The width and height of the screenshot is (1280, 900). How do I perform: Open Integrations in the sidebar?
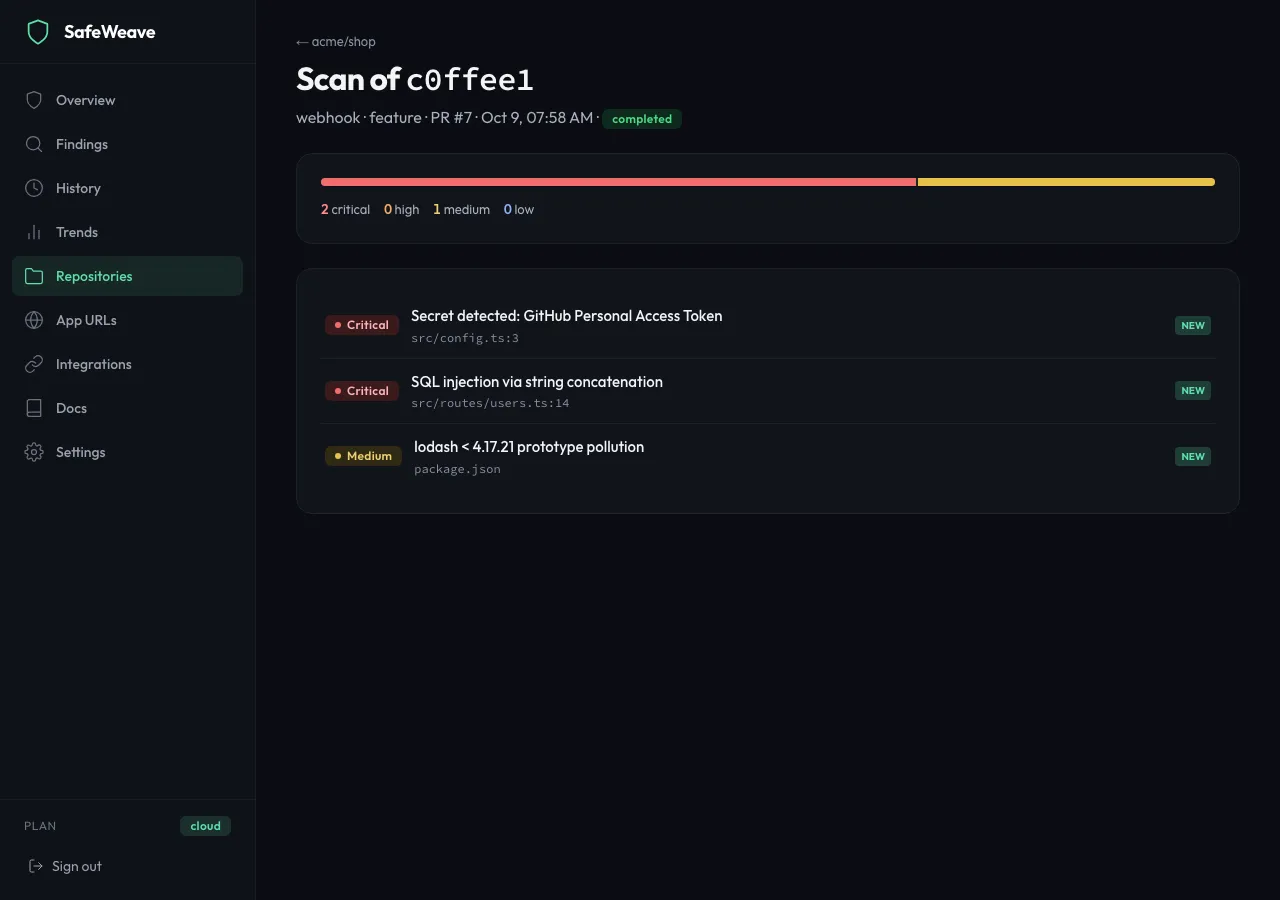point(127,364)
